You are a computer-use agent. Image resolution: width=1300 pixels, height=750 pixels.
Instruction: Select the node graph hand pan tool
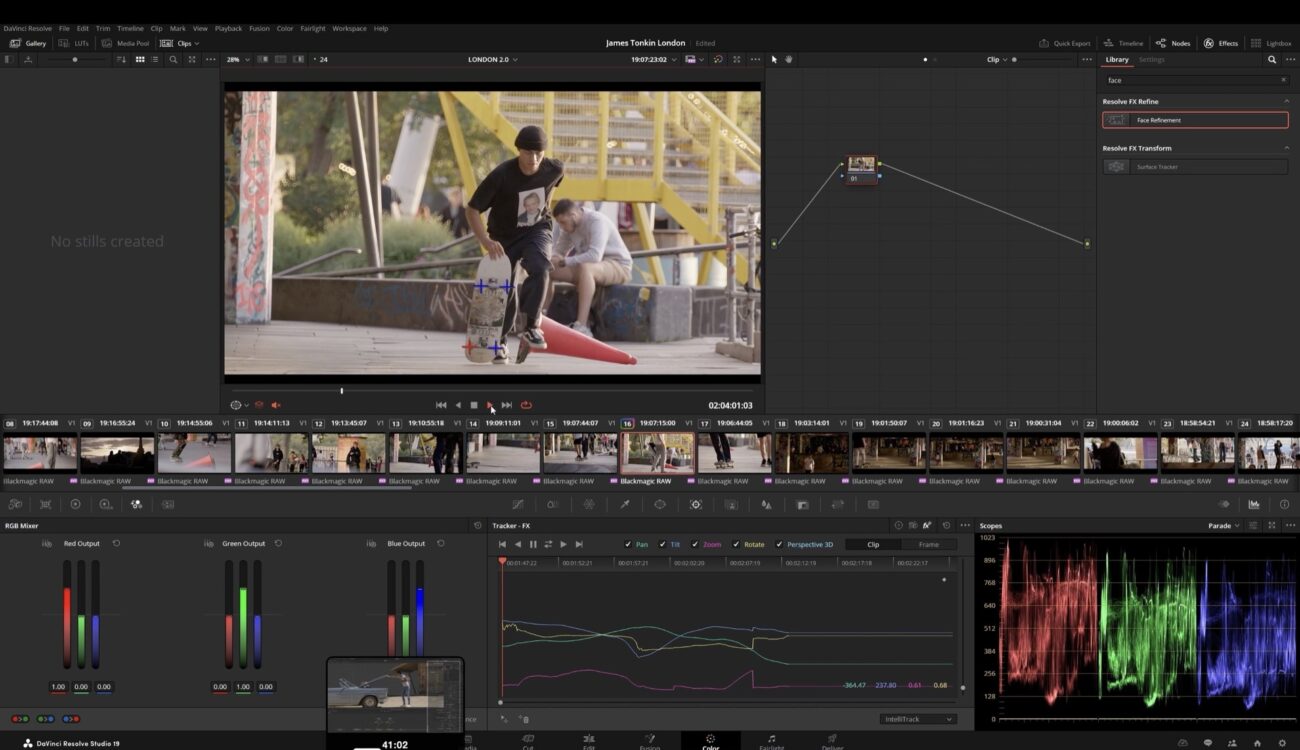point(789,60)
